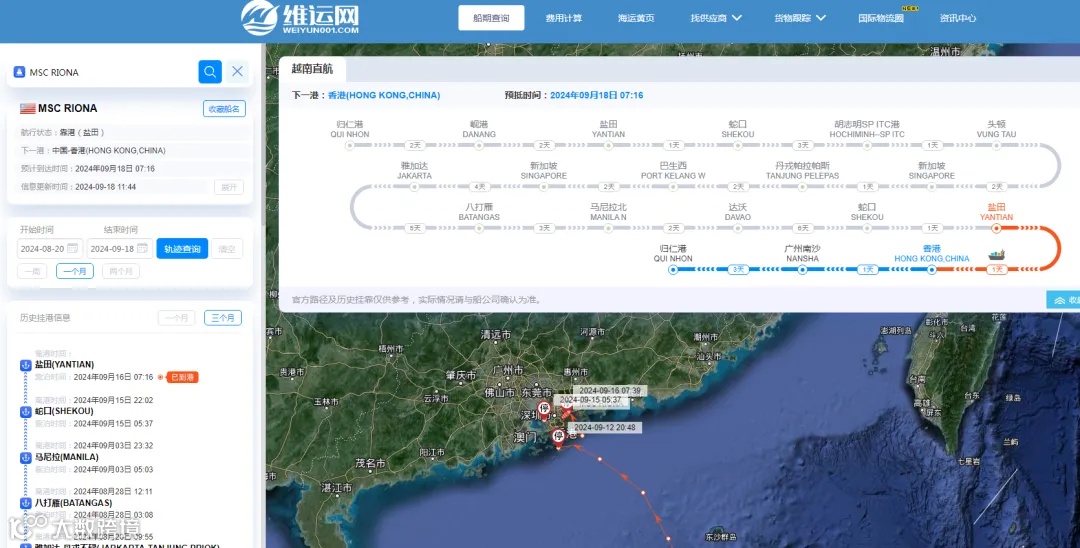
Task: Click the anchor icon for 马尼拉(MANILA)
Action: [x=25, y=457]
